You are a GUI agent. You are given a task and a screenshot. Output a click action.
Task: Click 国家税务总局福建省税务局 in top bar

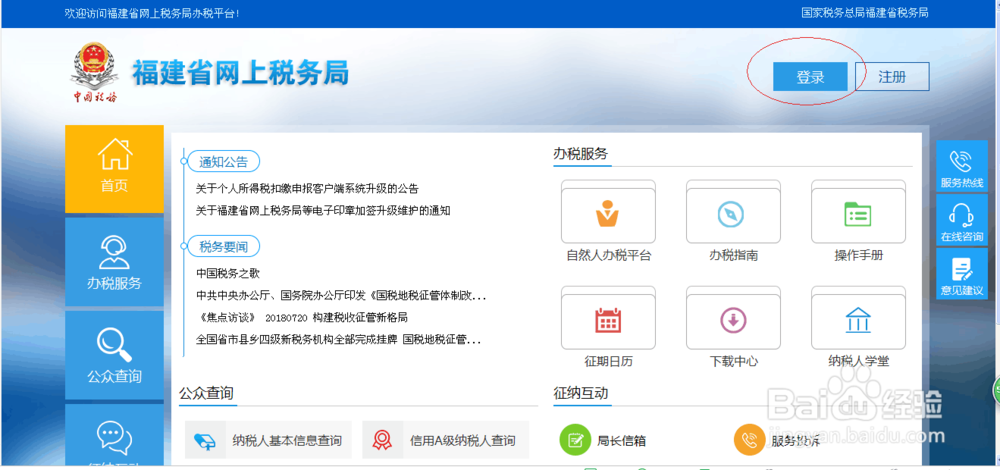pos(865,13)
